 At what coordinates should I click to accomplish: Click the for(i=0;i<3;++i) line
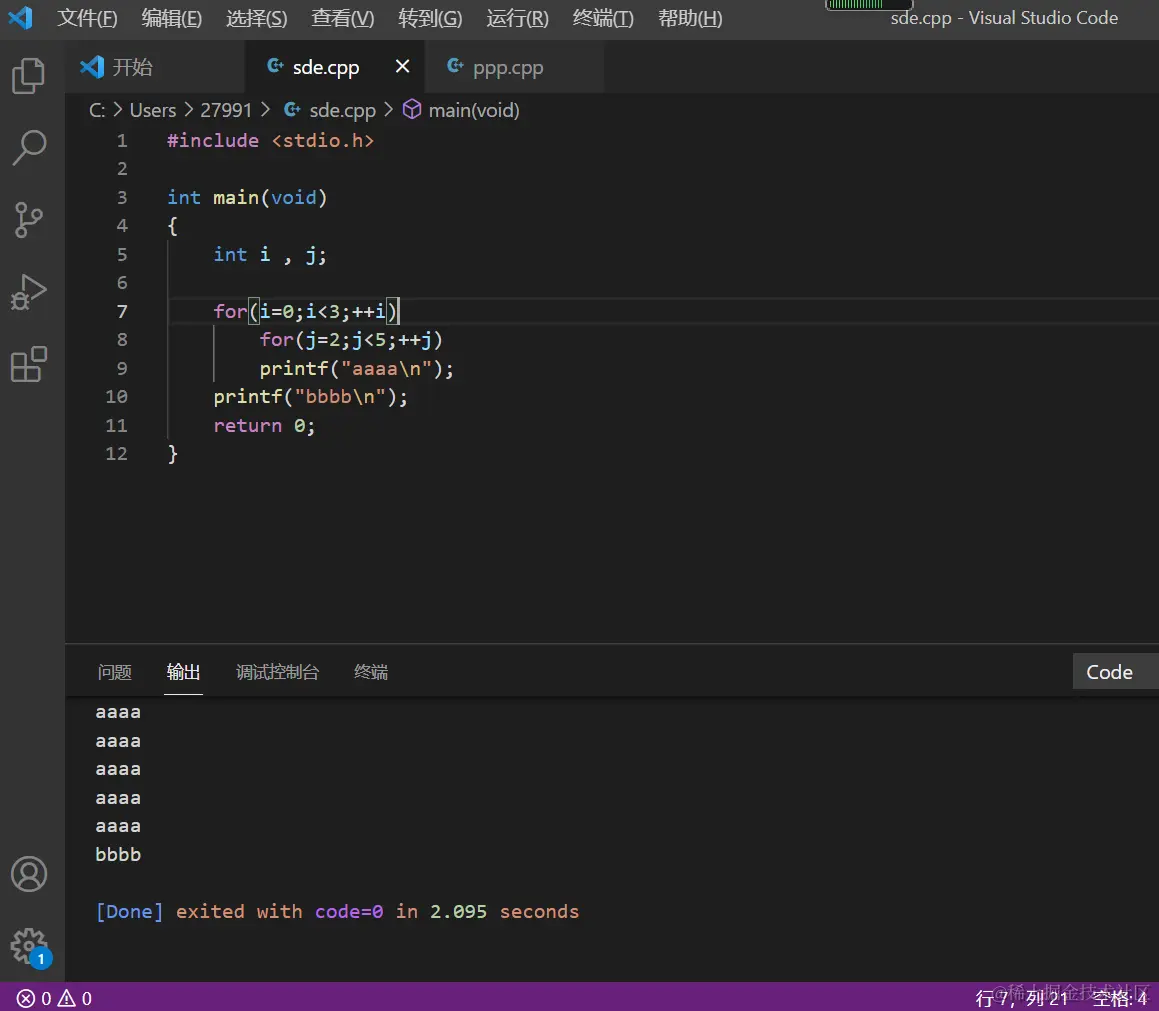[306, 311]
